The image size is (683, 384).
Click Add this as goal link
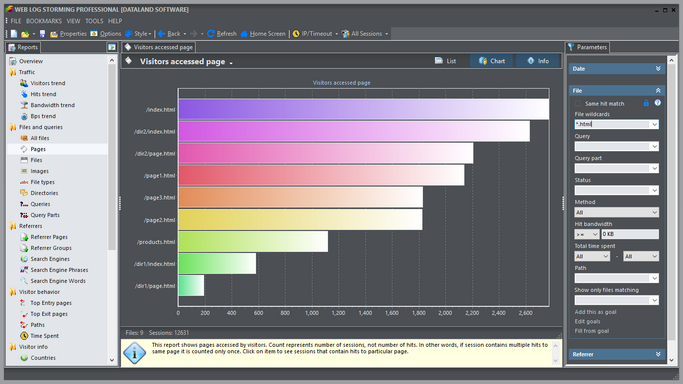coord(595,312)
